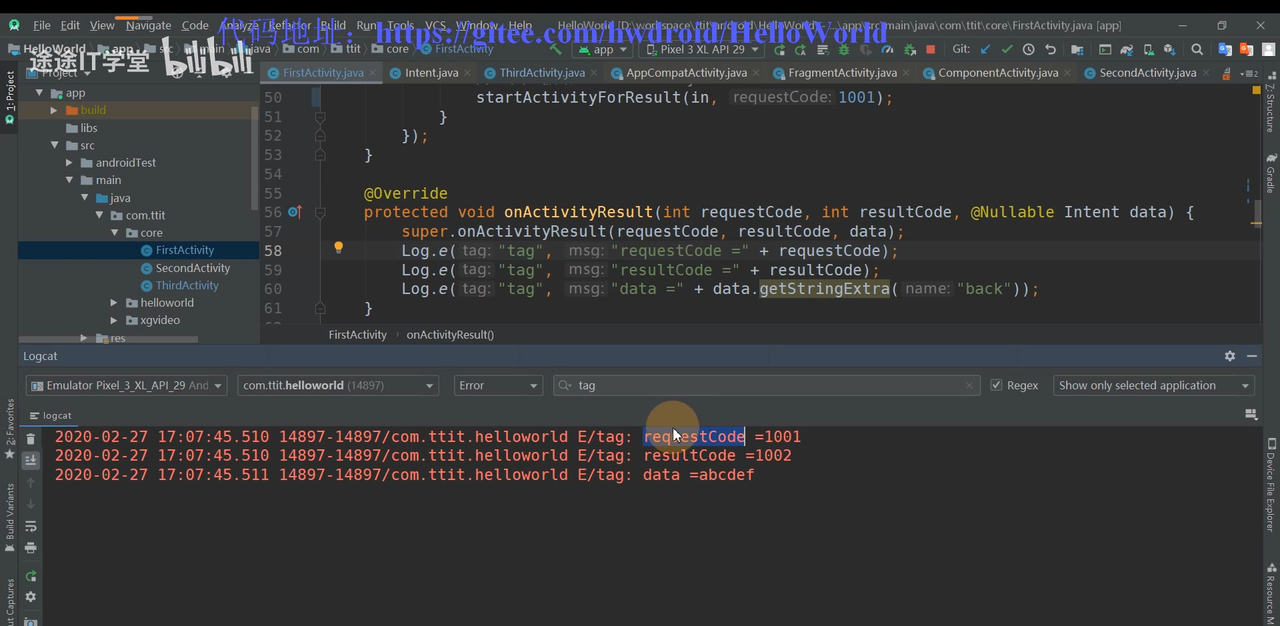1280x626 pixels.
Task: Open the com.ttit.helloworld process dropdown
Action: click(x=338, y=385)
